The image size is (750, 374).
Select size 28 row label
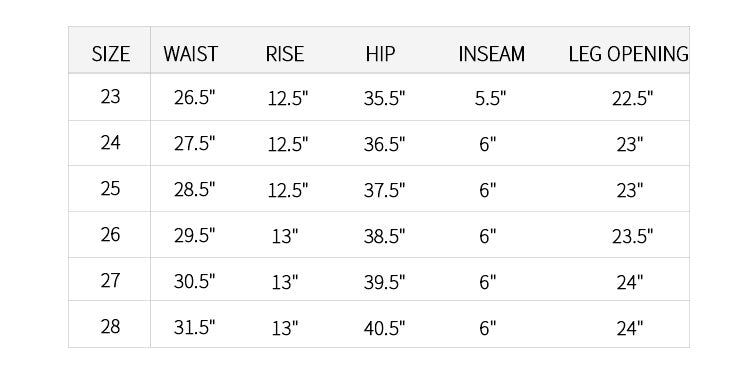(x=110, y=327)
